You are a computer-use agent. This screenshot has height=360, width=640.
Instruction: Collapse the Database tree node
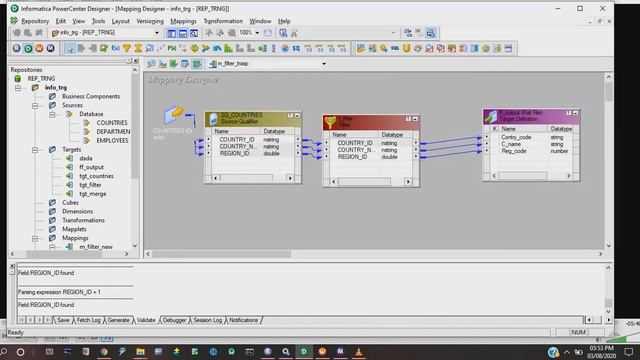[x=52, y=115]
